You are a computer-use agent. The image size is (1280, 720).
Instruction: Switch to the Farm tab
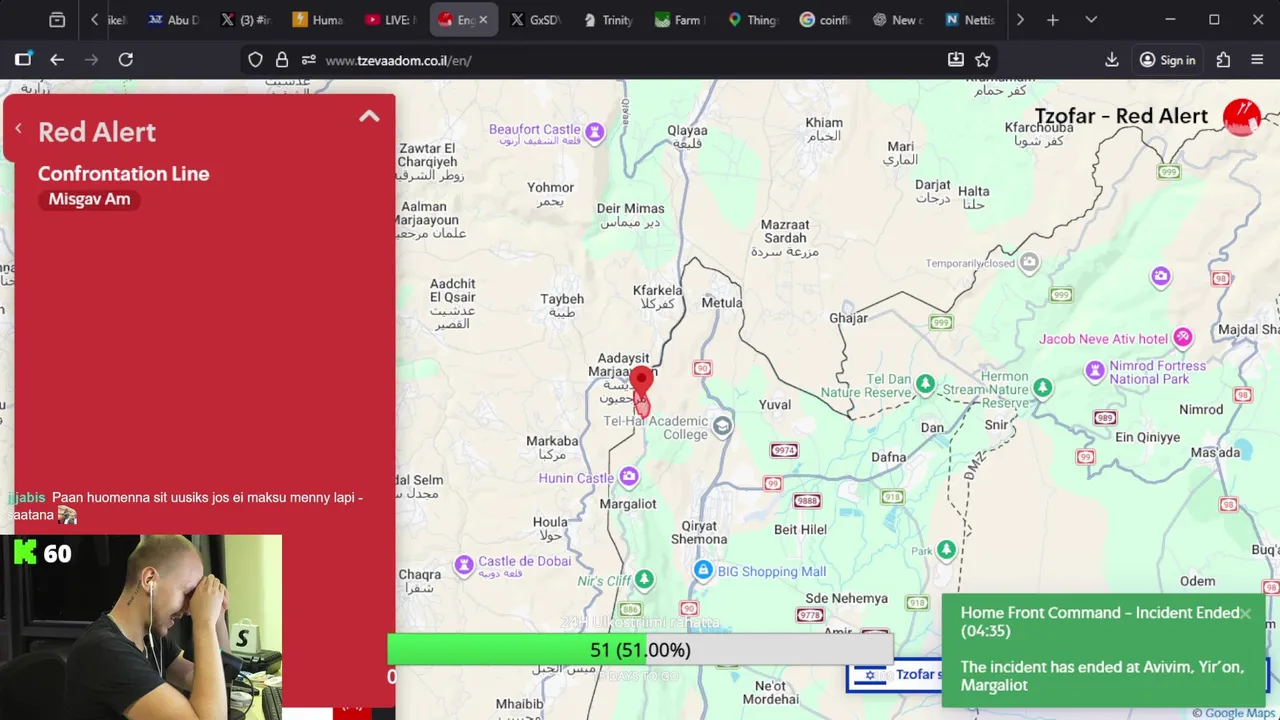(x=680, y=20)
